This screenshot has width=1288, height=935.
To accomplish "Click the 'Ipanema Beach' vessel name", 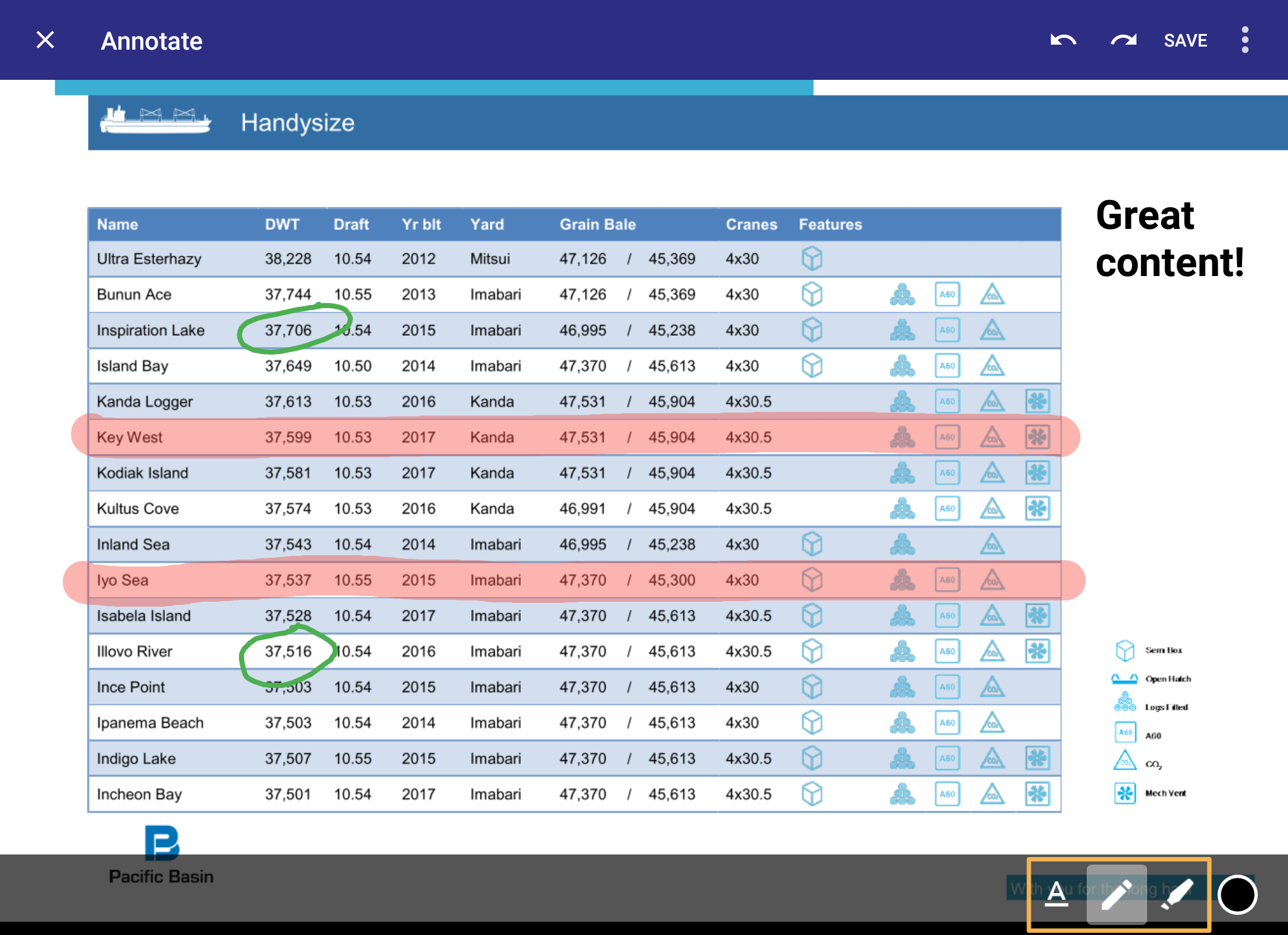I will pyautogui.click(x=150, y=723).
